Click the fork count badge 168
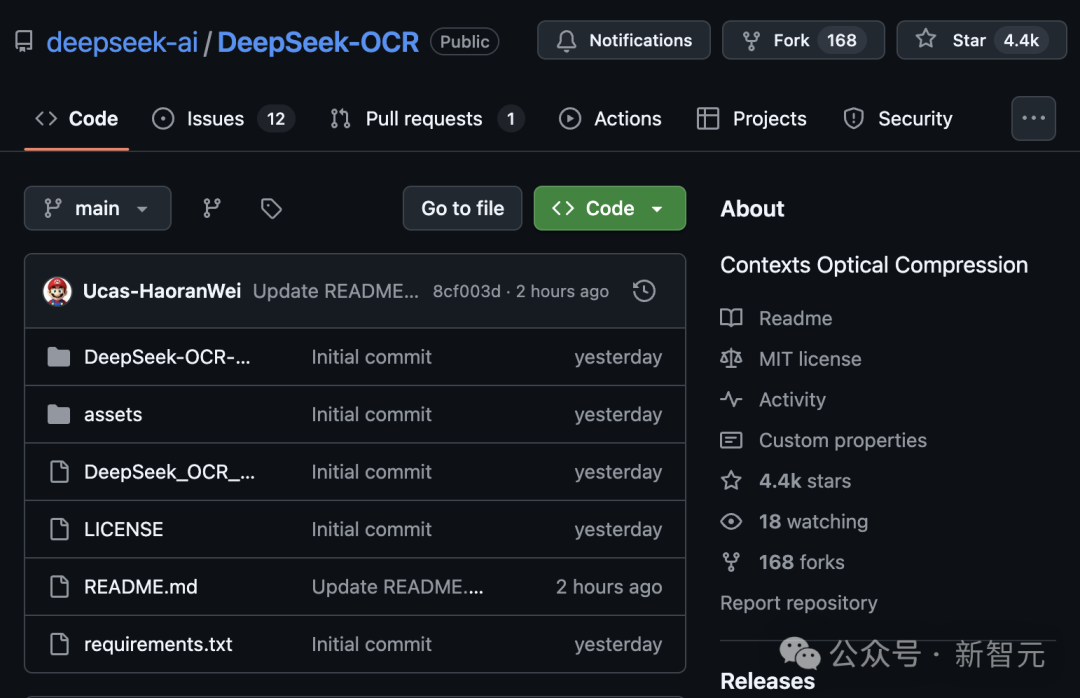Viewport: 1080px width, 698px height. point(842,40)
